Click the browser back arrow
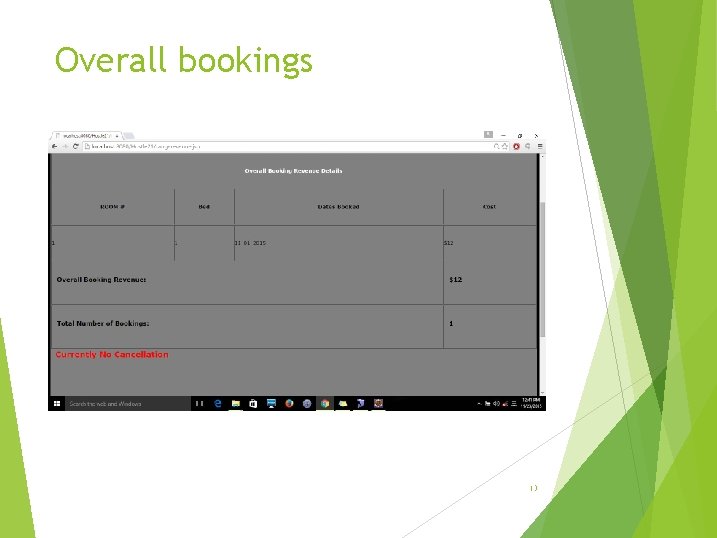The image size is (717, 538). tap(54, 147)
